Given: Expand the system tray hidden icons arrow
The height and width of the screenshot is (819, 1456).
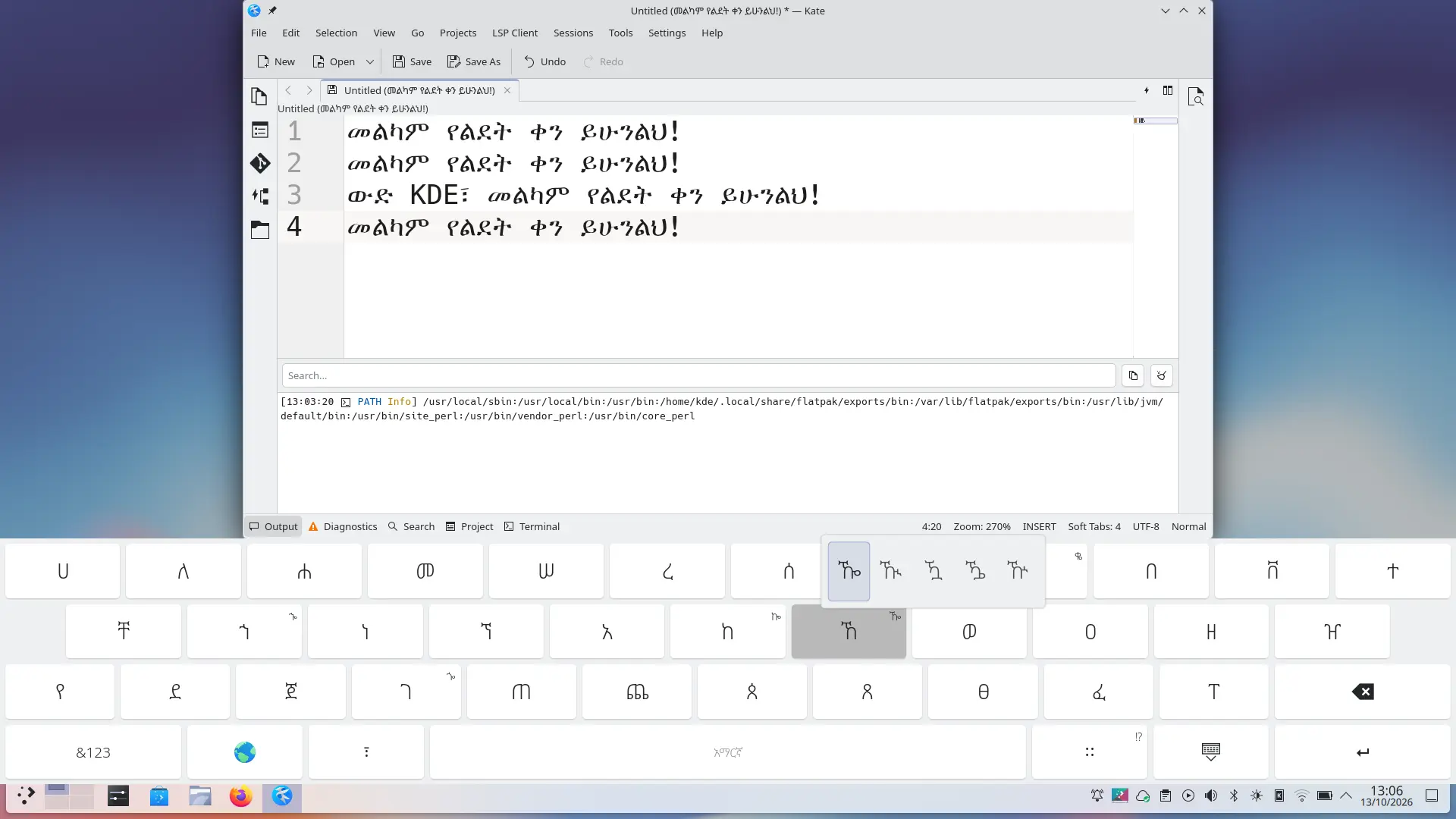Looking at the screenshot, I should pyautogui.click(x=1346, y=795).
